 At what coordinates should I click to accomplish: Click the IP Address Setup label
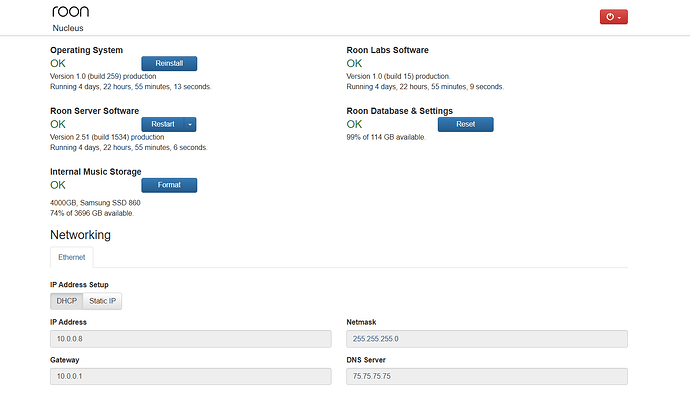pyautogui.click(x=79, y=285)
